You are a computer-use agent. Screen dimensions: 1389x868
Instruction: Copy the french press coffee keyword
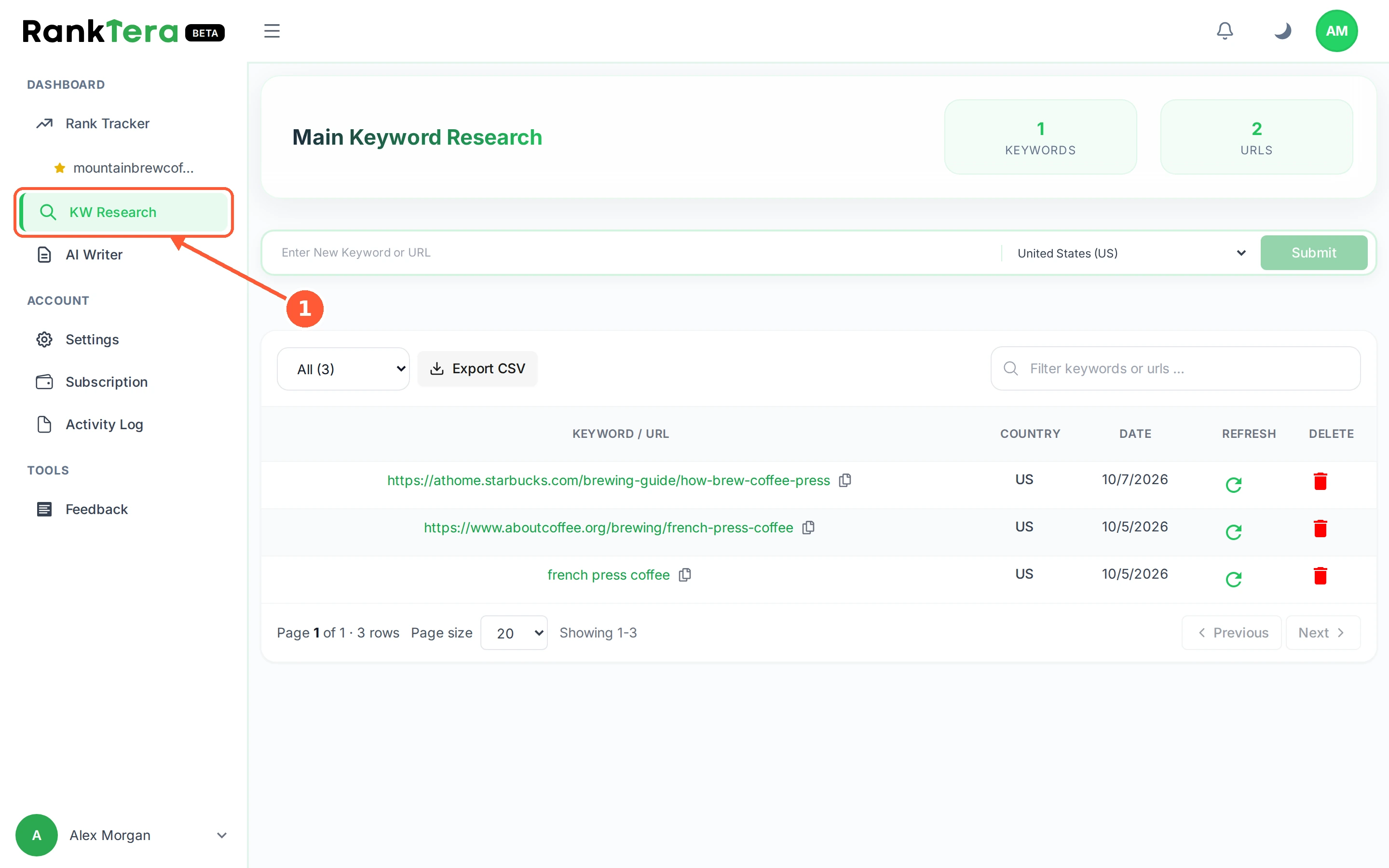[685, 575]
